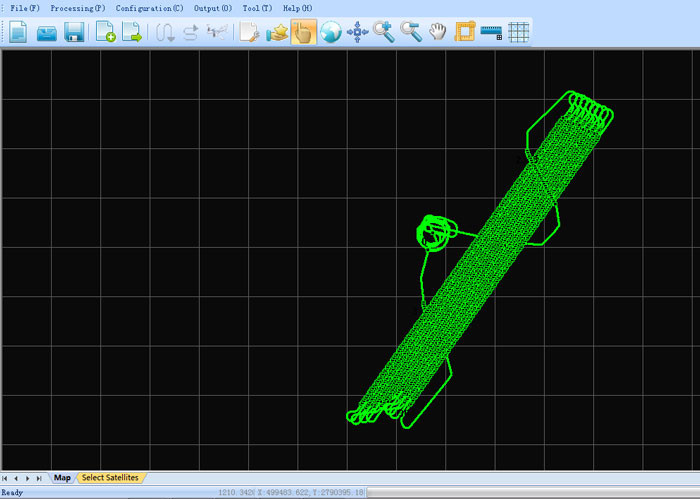The height and width of the screenshot is (499, 700).
Task: Toggle the grid display icon
Action: [x=518, y=32]
